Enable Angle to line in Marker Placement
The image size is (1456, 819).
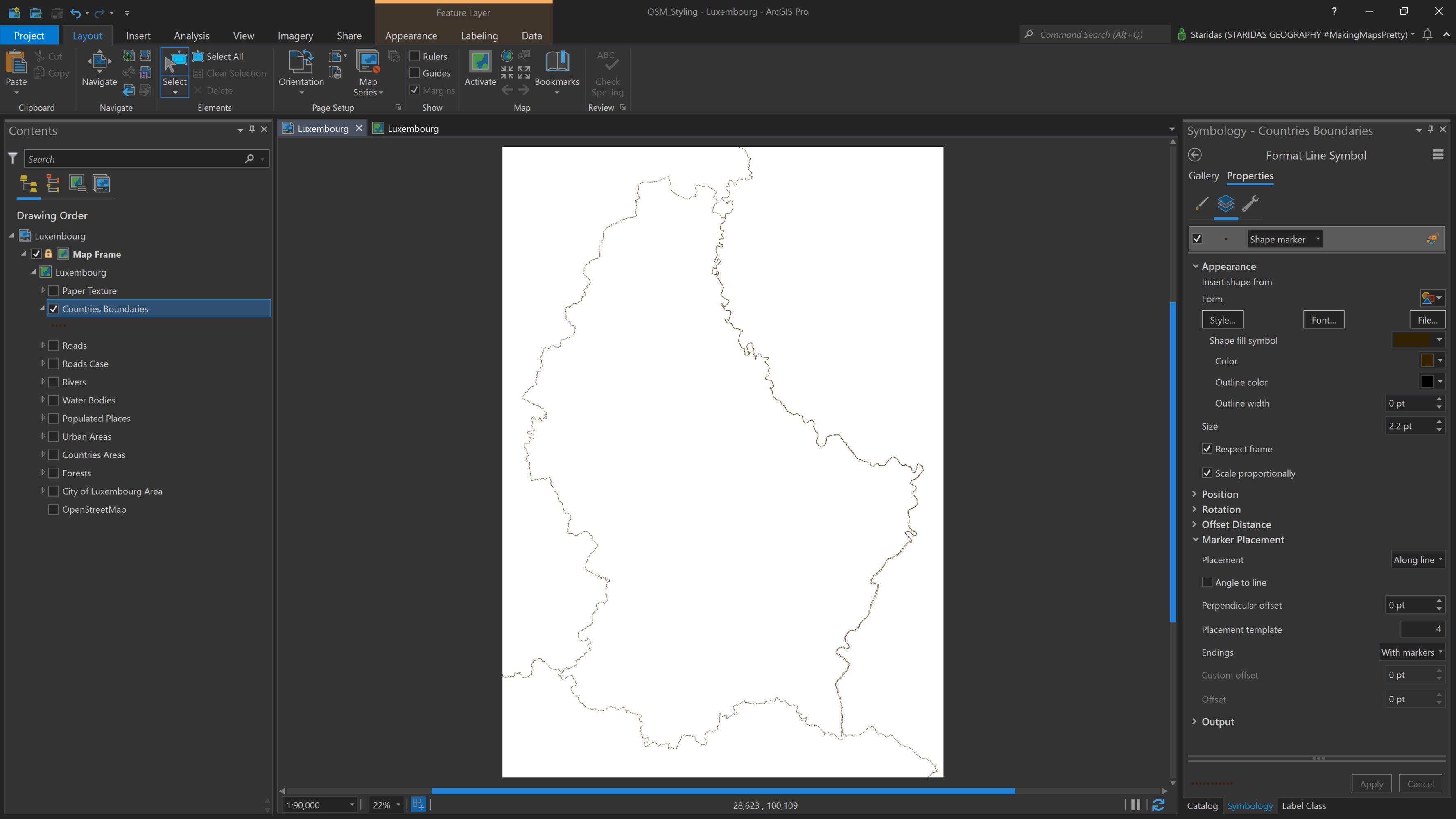click(x=1207, y=581)
